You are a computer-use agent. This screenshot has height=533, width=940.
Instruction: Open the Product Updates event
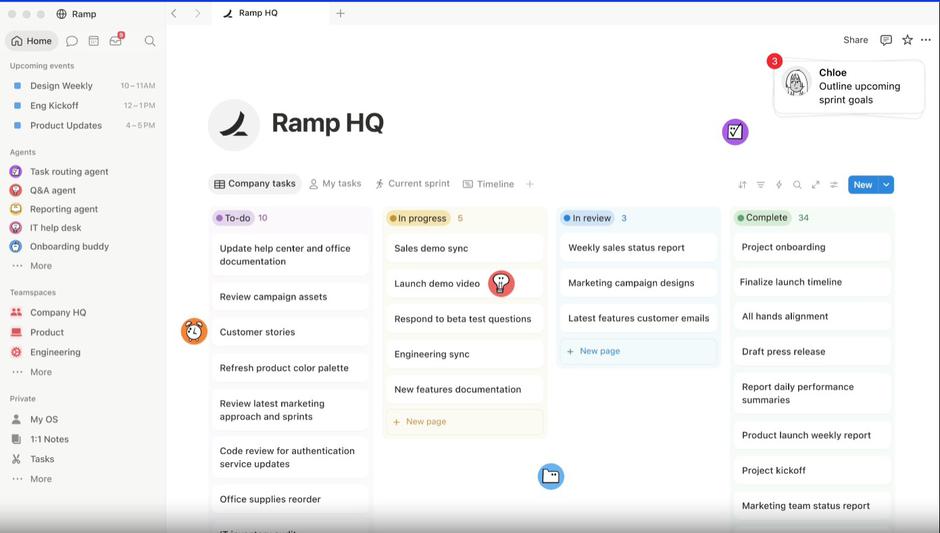point(83,125)
